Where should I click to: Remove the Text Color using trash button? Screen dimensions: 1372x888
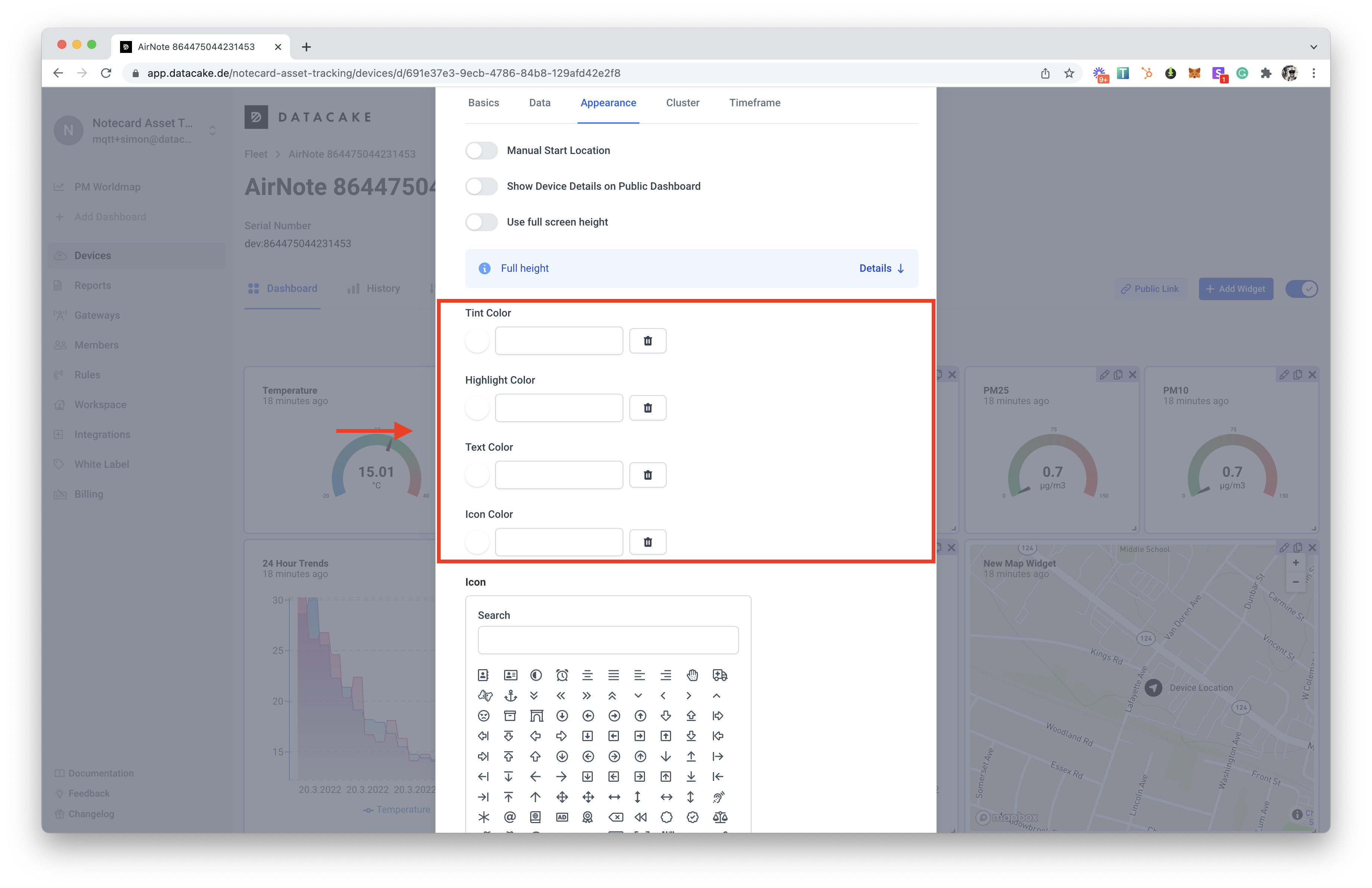click(x=647, y=475)
